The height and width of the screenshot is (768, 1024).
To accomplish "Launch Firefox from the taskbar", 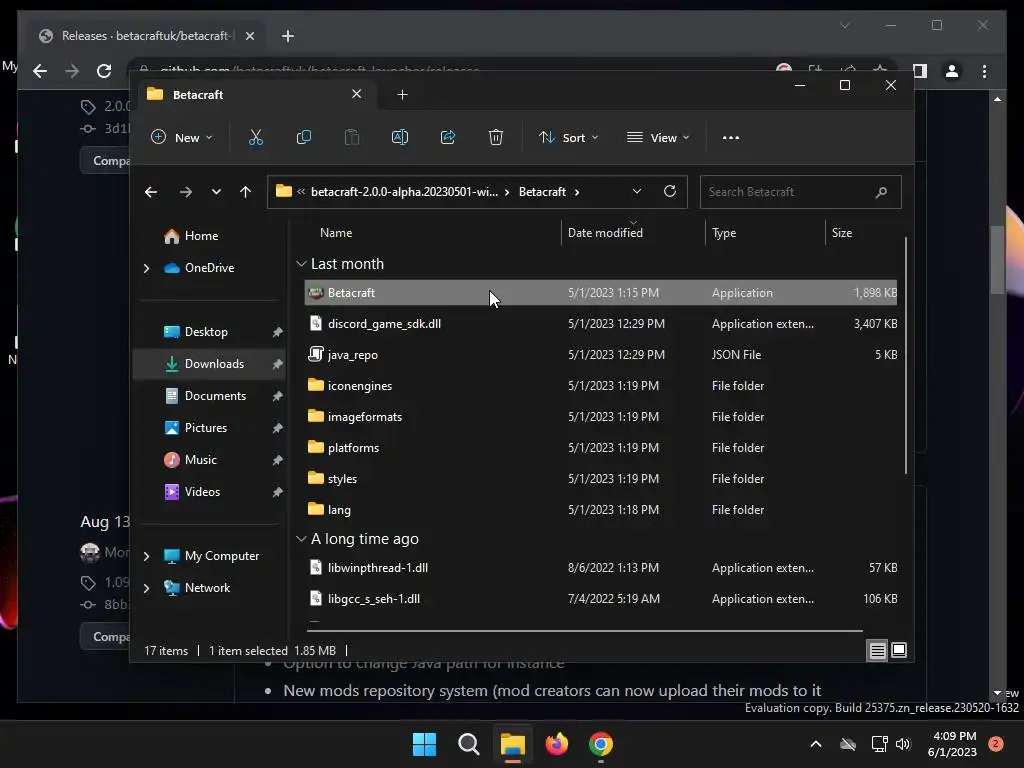I will (x=557, y=744).
